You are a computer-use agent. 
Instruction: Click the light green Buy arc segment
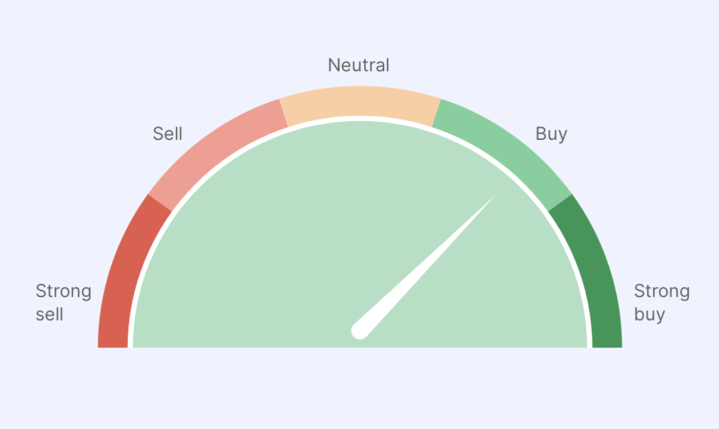(504, 149)
